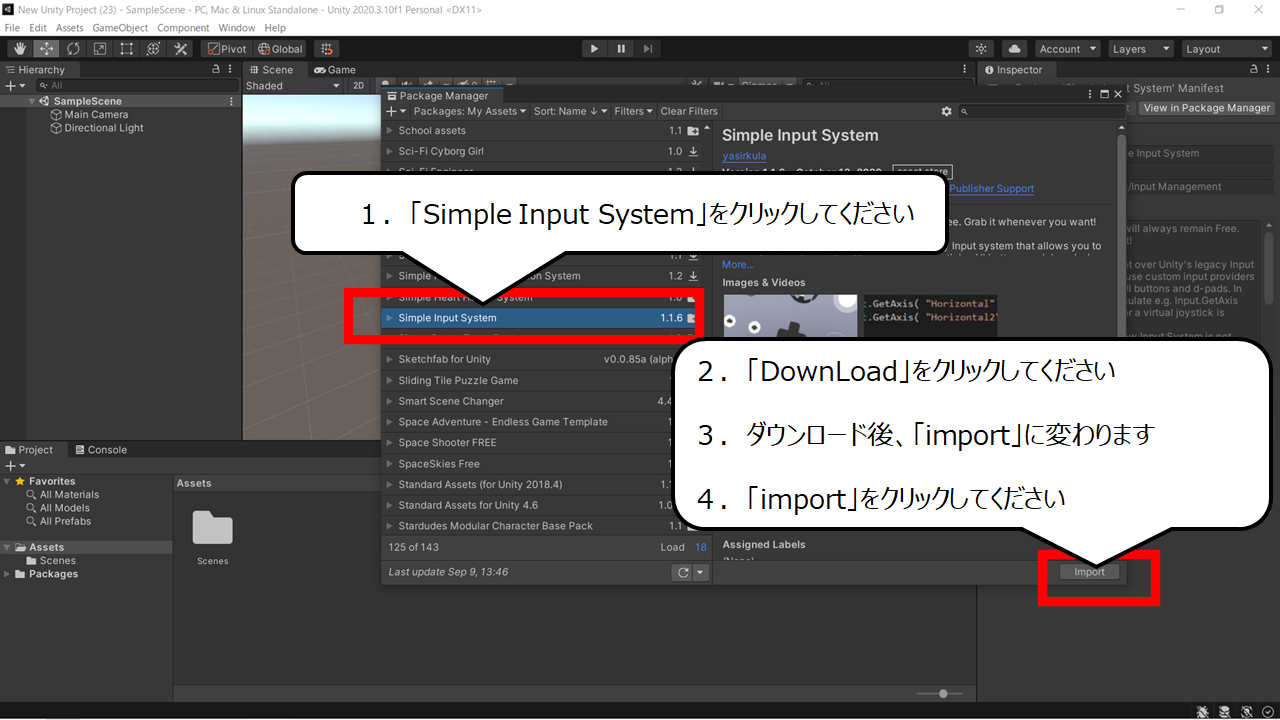Switch to the Game tab
1280x720 pixels.
[x=335, y=70]
